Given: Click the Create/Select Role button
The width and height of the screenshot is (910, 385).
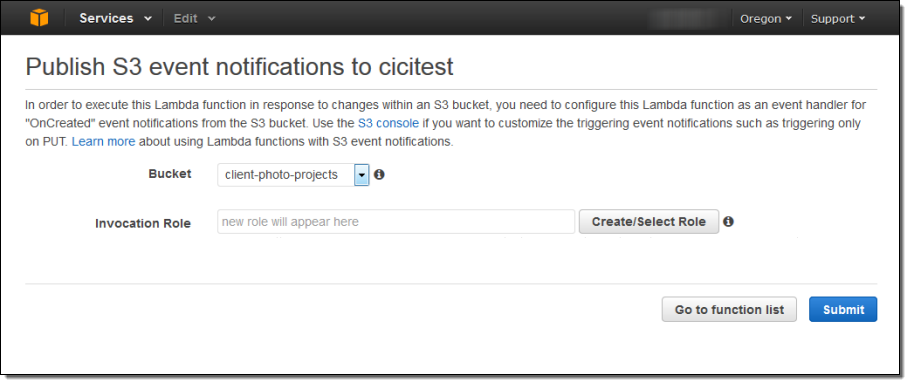Looking at the screenshot, I should coord(649,222).
